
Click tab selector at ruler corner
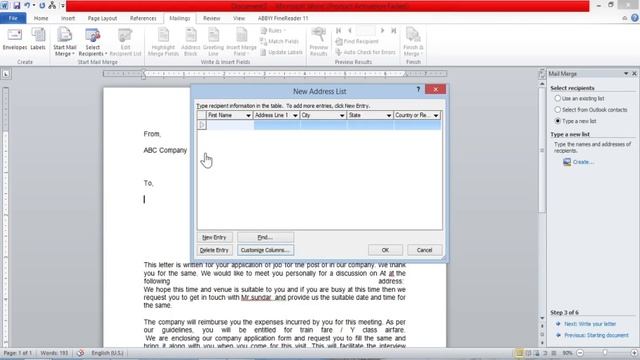coord(6,74)
